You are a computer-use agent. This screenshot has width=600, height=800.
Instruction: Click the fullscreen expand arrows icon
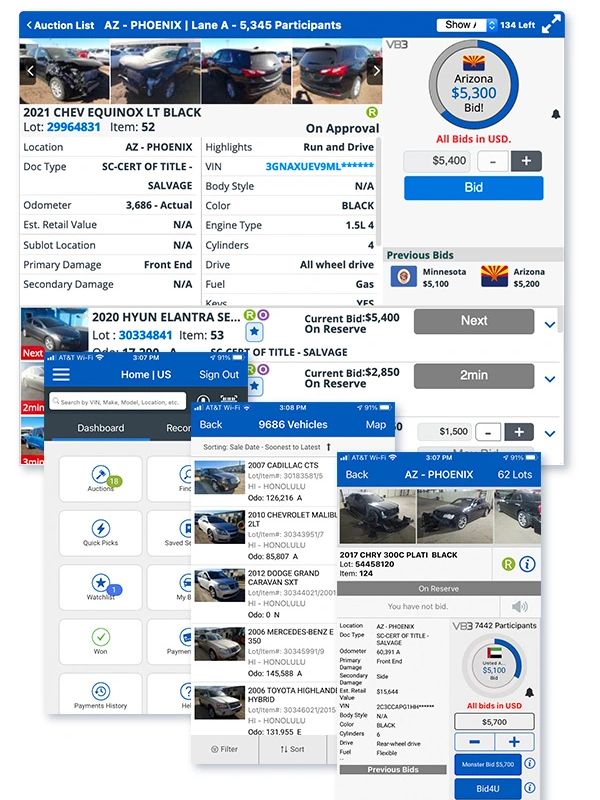[x=551, y=24]
